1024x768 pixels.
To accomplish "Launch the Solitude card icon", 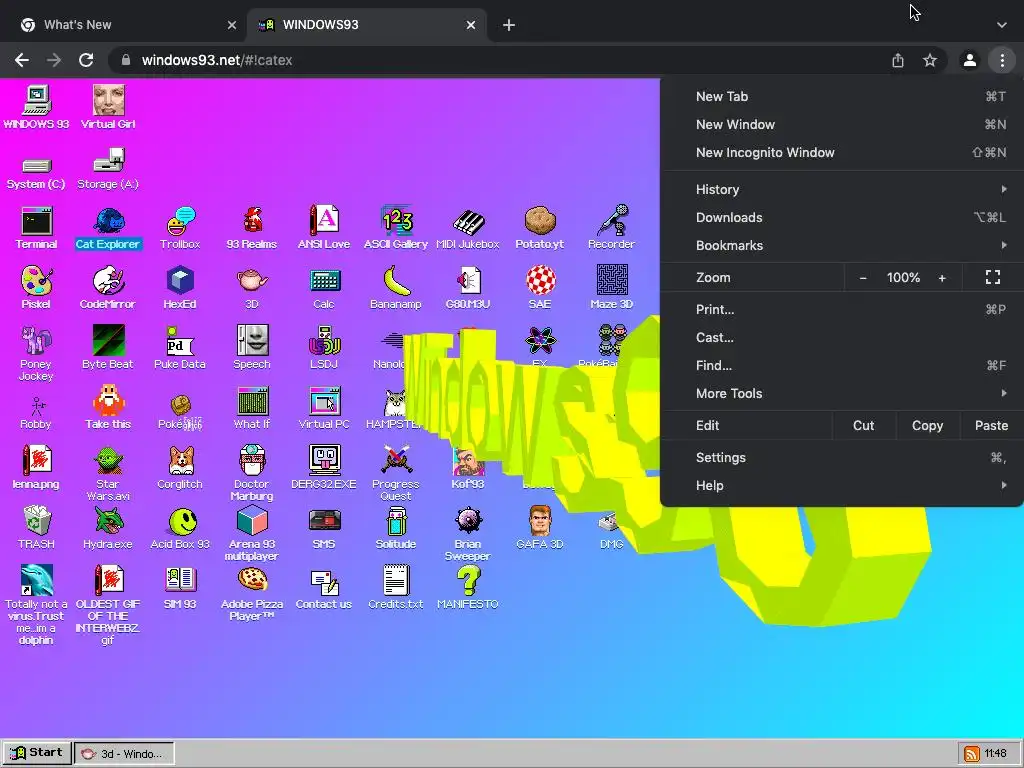I will point(396,528).
